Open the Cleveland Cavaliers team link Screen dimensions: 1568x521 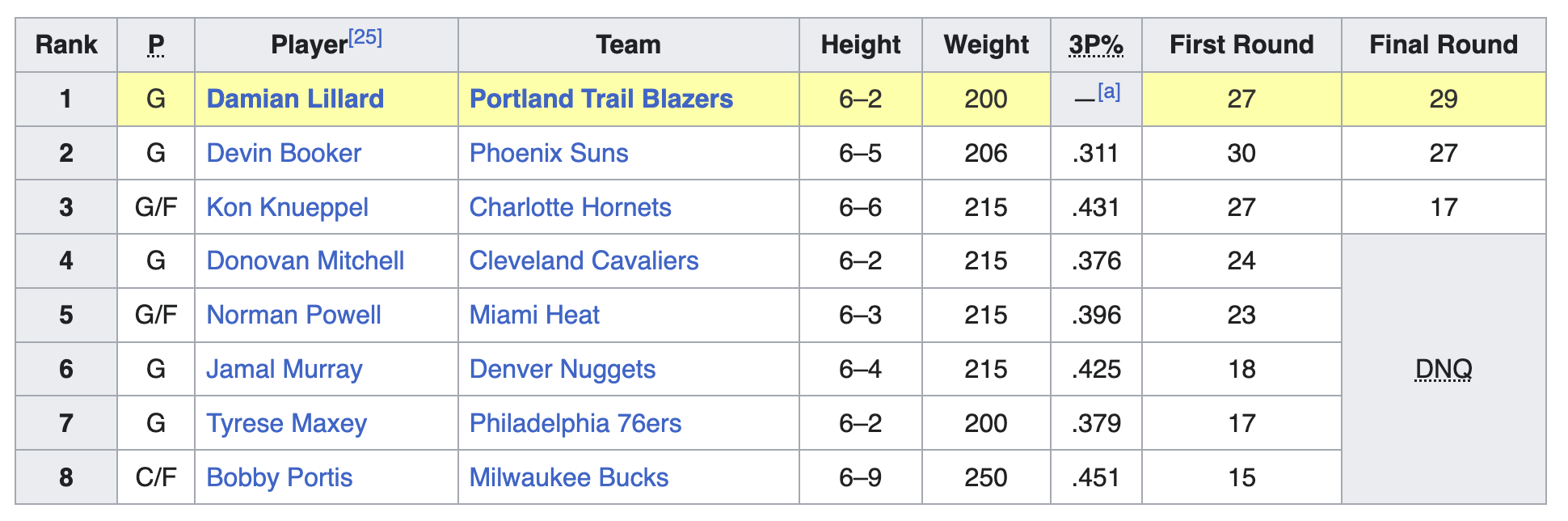point(584,260)
